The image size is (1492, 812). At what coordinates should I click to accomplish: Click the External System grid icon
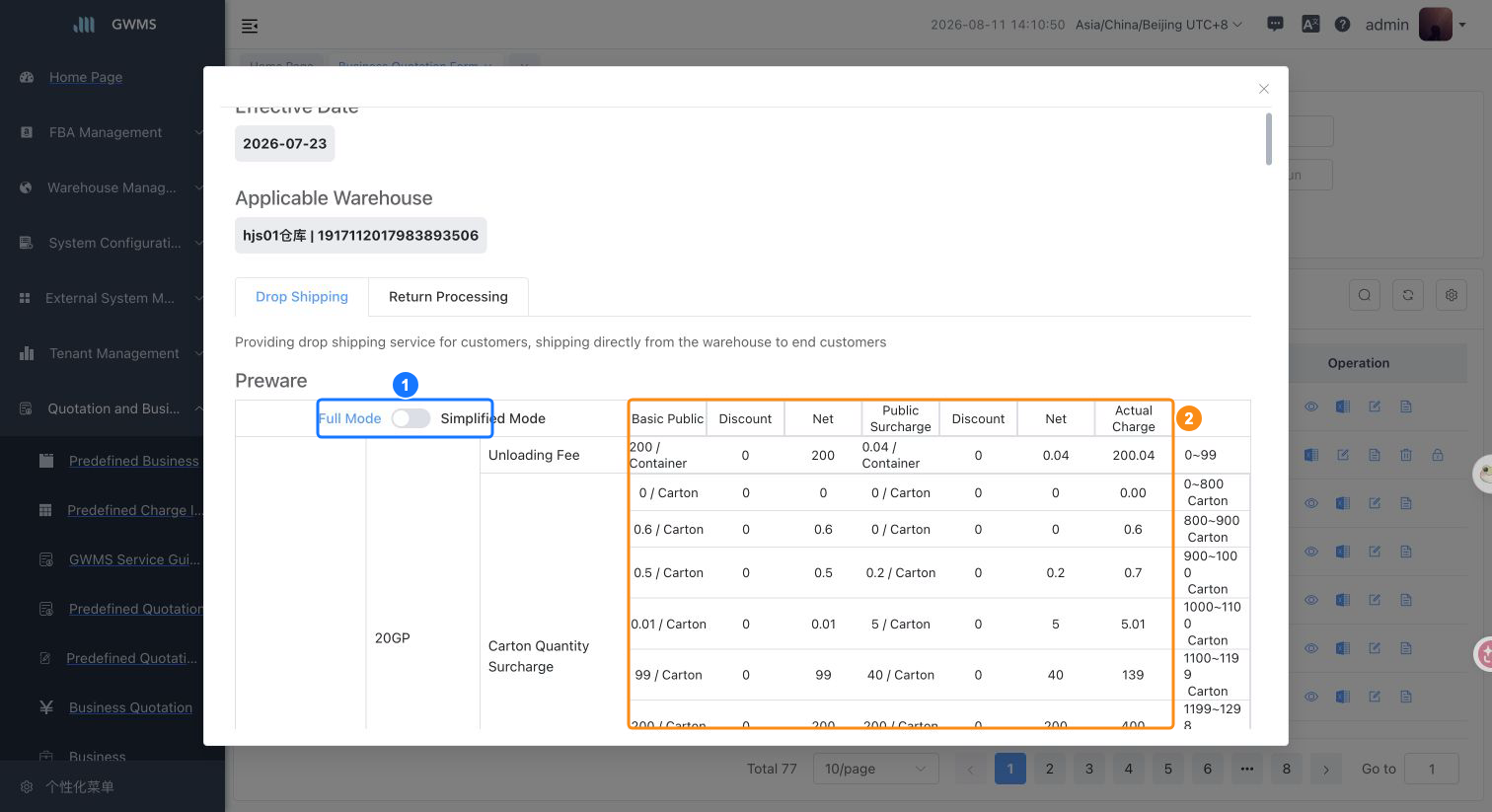pos(25,298)
